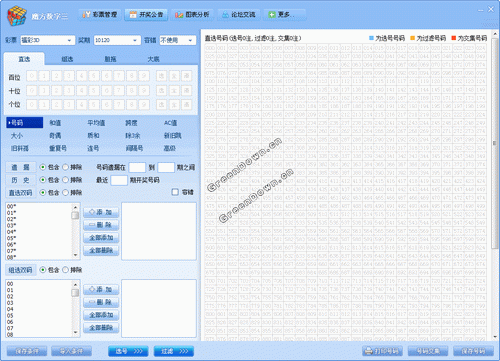Screen dimensions: 500x361
Task: Select digit 3 in the 十位 row
Action: click(x=69, y=90)
